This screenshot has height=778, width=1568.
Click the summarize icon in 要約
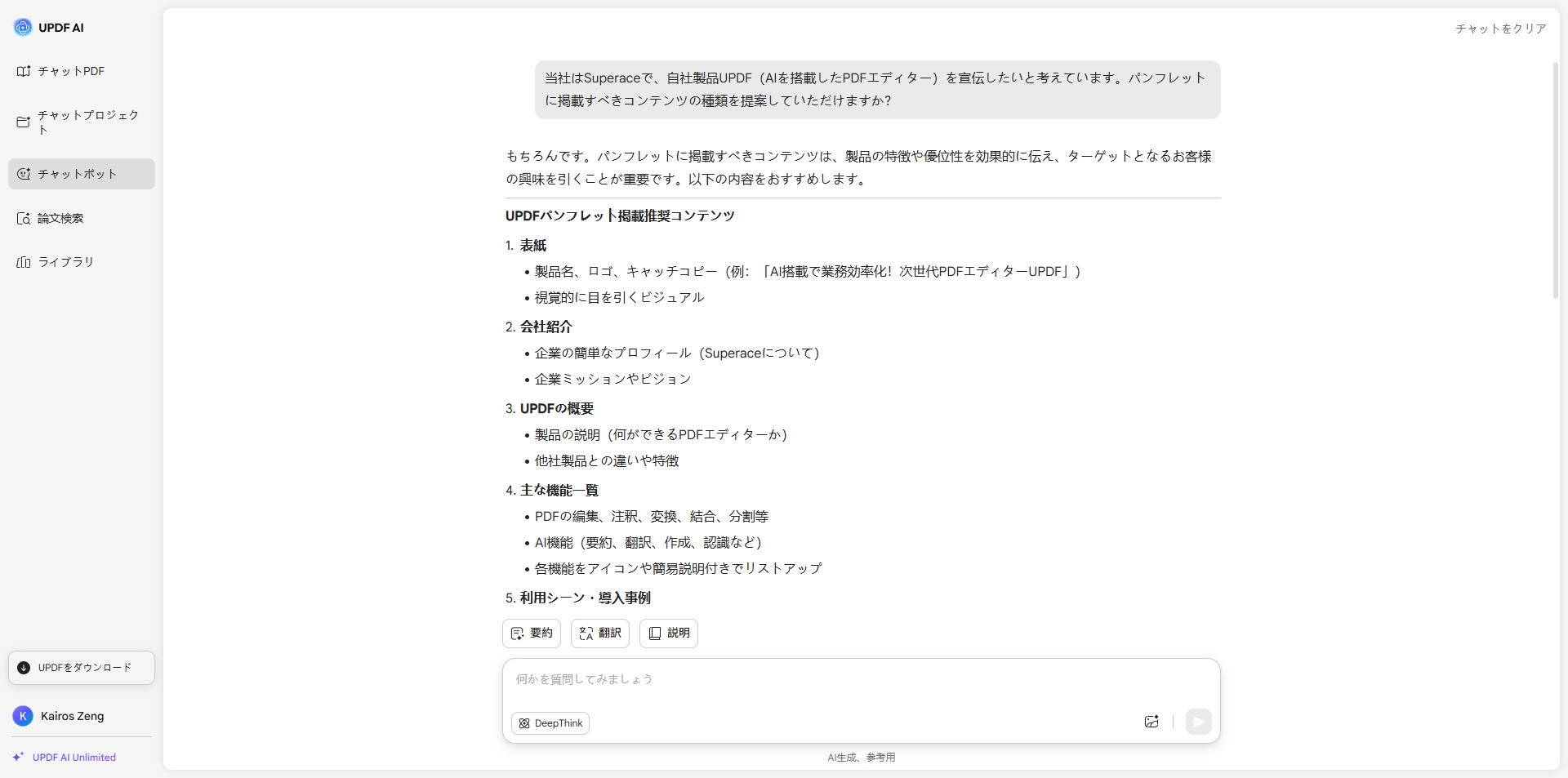pyautogui.click(x=517, y=634)
